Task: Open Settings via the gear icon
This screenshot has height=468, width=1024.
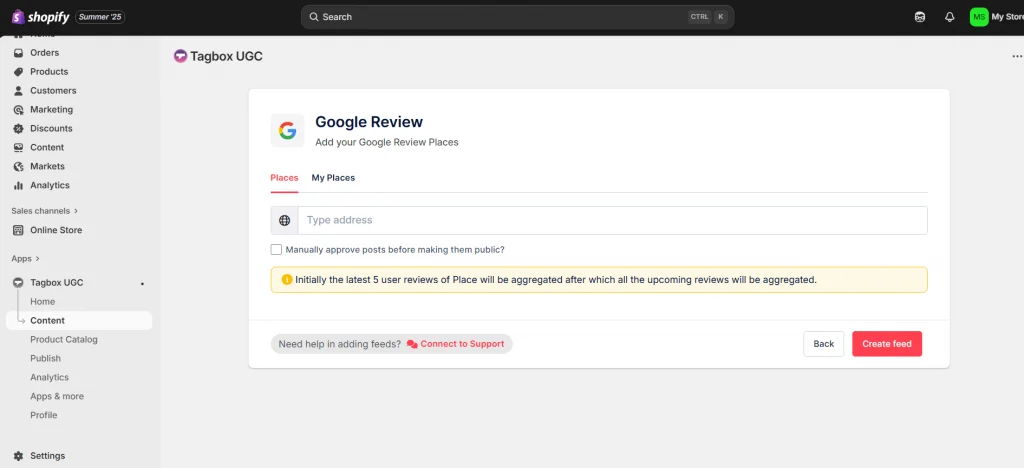Action: [x=18, y=456]
